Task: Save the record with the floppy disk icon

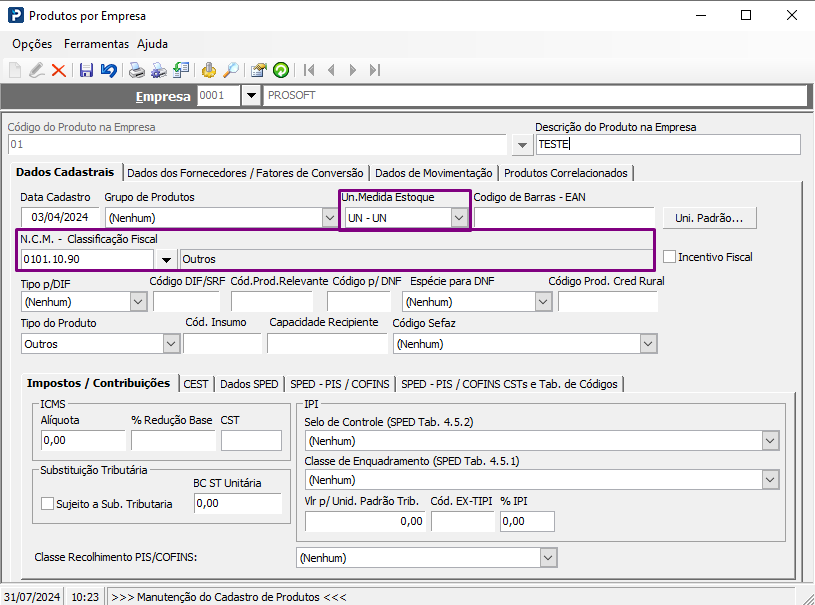Action: tap(86, 70)
